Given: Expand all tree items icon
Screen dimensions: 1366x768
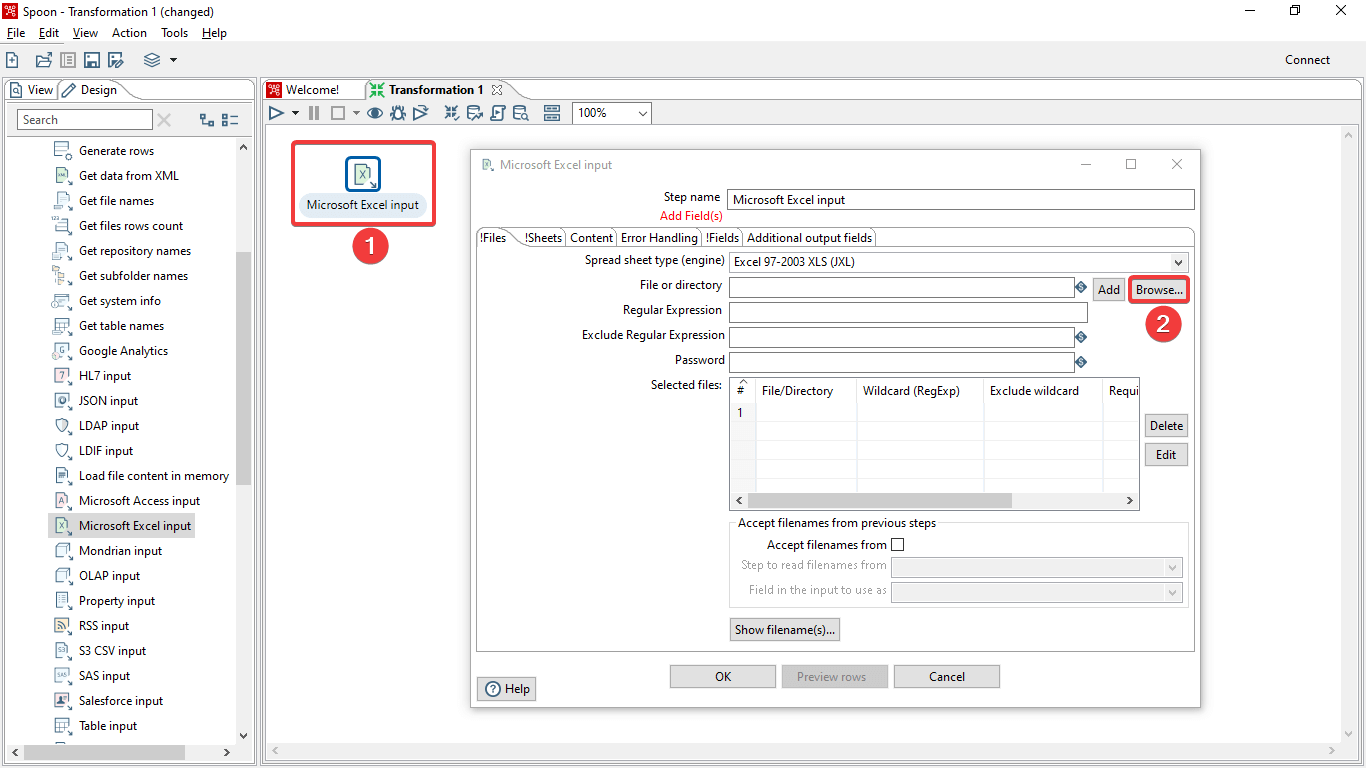Looking at the screenshot, I should click(x=207, y=120).
